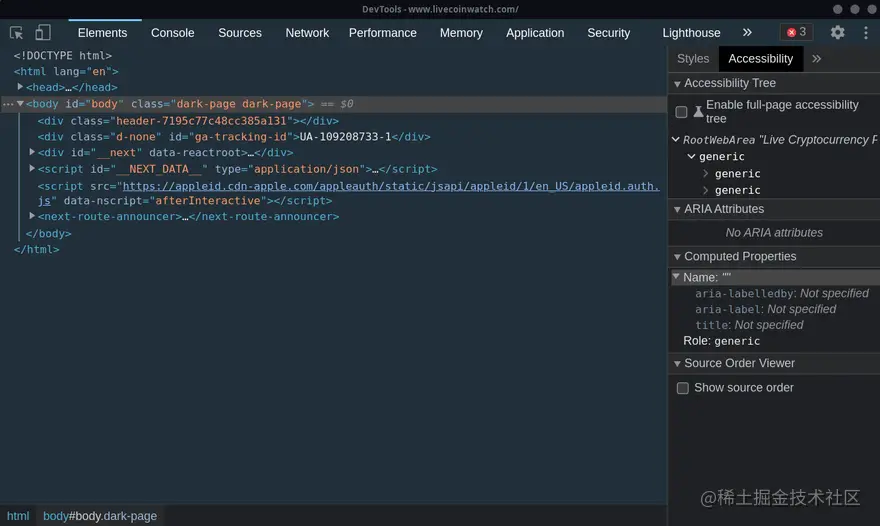The height and width of the screenshot is (526, 880).
Task: Click the red error count badge
Action: 796,32
